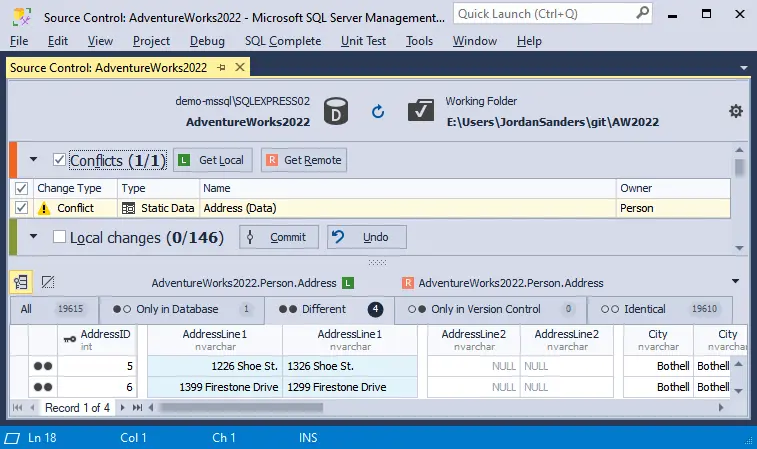Select the cell 1226 Shoe St.

(x=214, y=366)
